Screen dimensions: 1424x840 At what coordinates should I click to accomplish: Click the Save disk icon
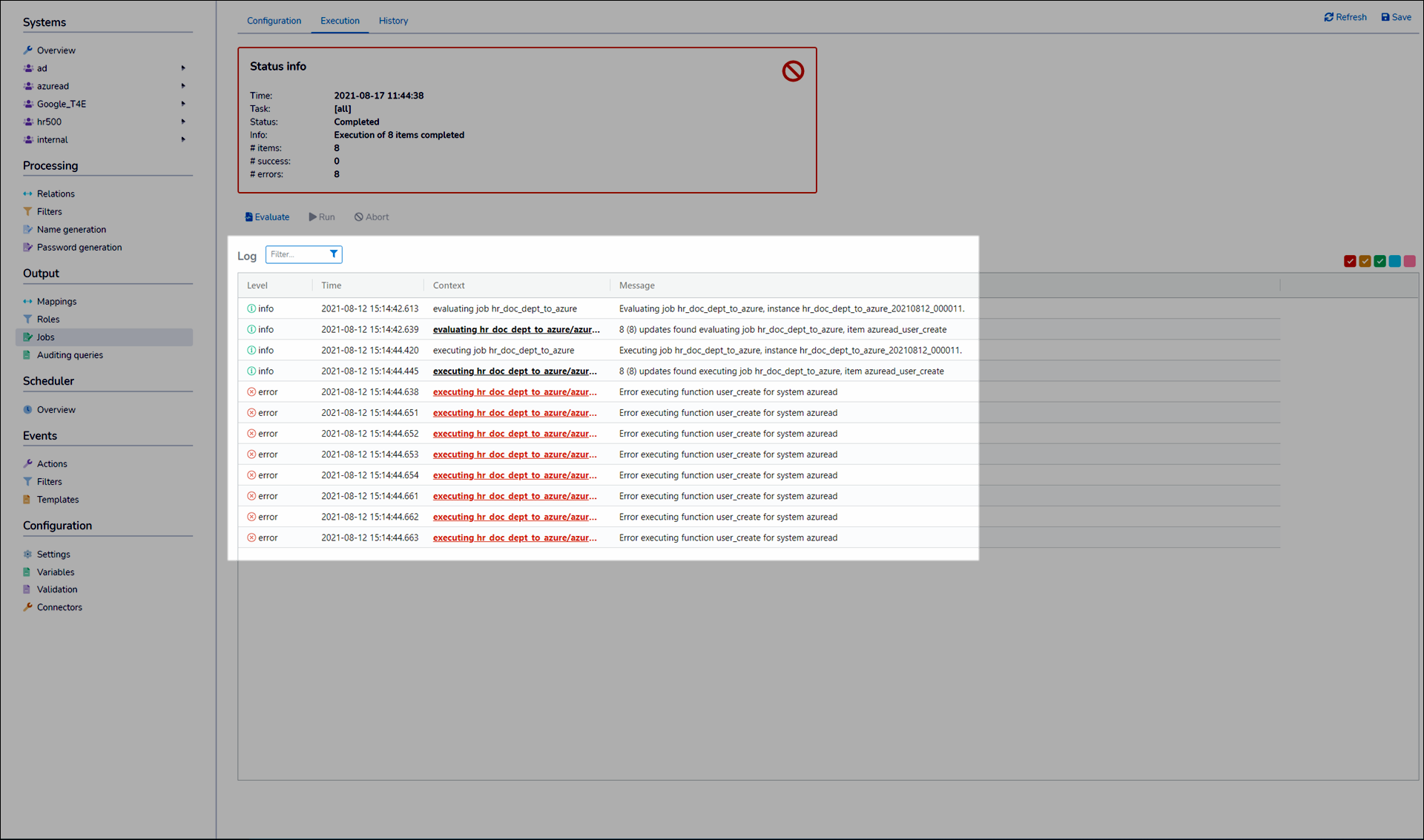pos(1385,17)
